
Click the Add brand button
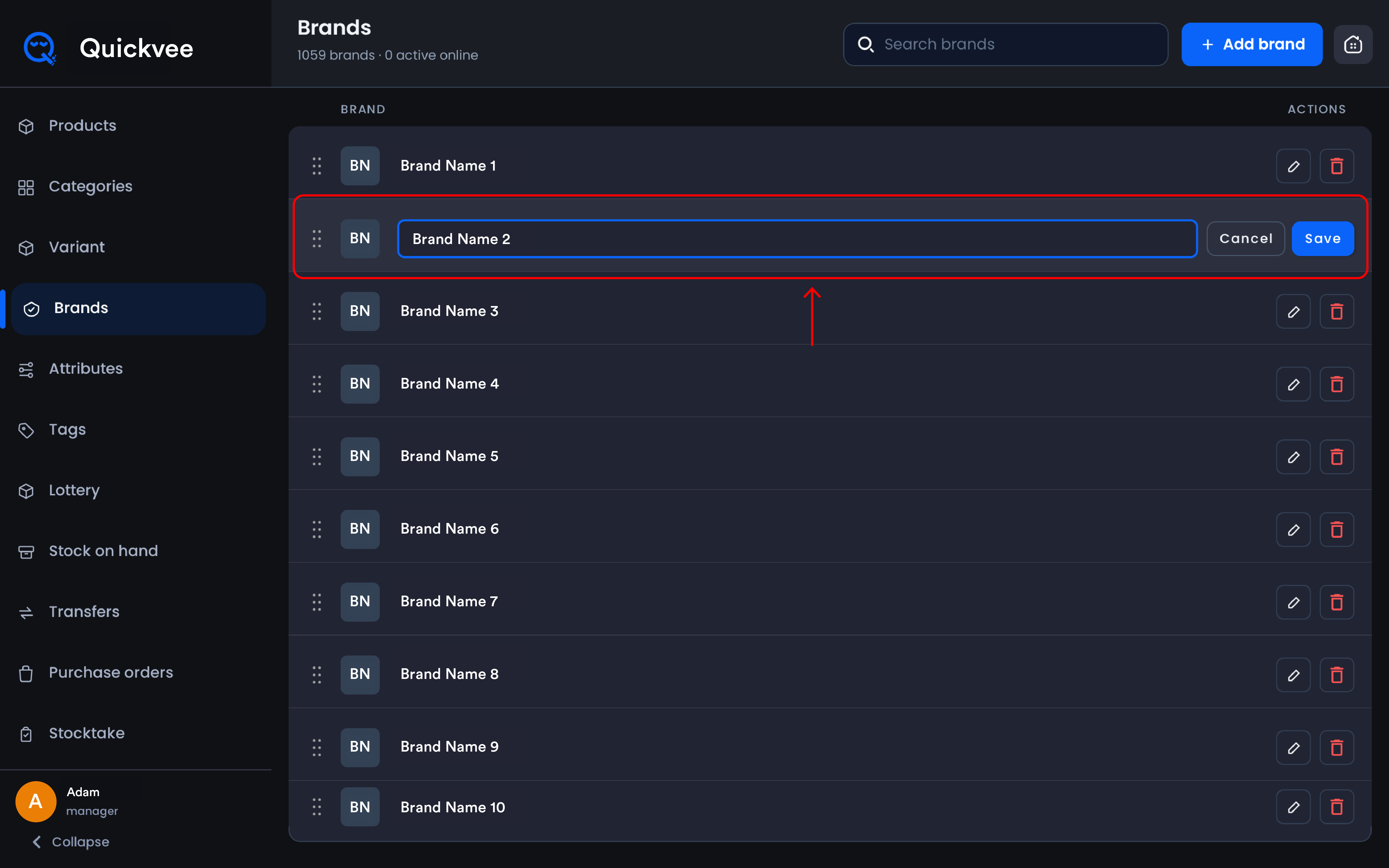click(1252, 44)
